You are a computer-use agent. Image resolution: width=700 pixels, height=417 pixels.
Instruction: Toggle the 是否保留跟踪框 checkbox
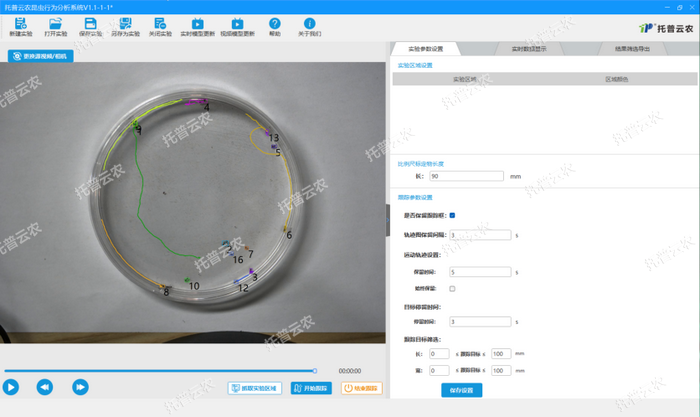(453, 215)
